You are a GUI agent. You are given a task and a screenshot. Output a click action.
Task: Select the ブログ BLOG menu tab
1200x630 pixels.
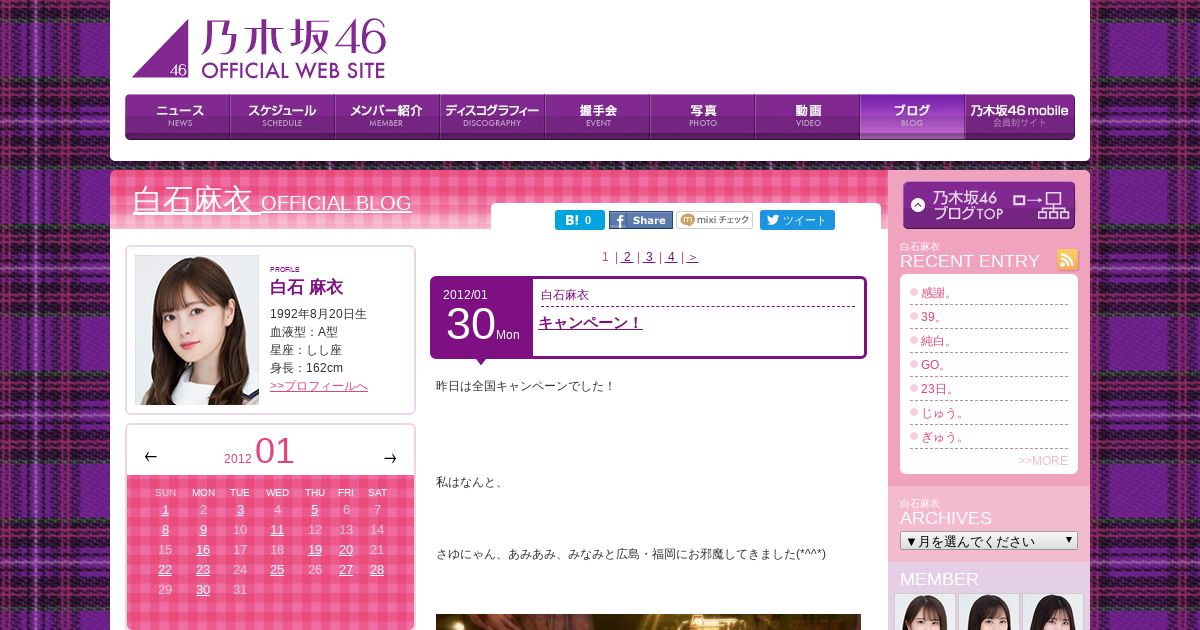point(912,117)
